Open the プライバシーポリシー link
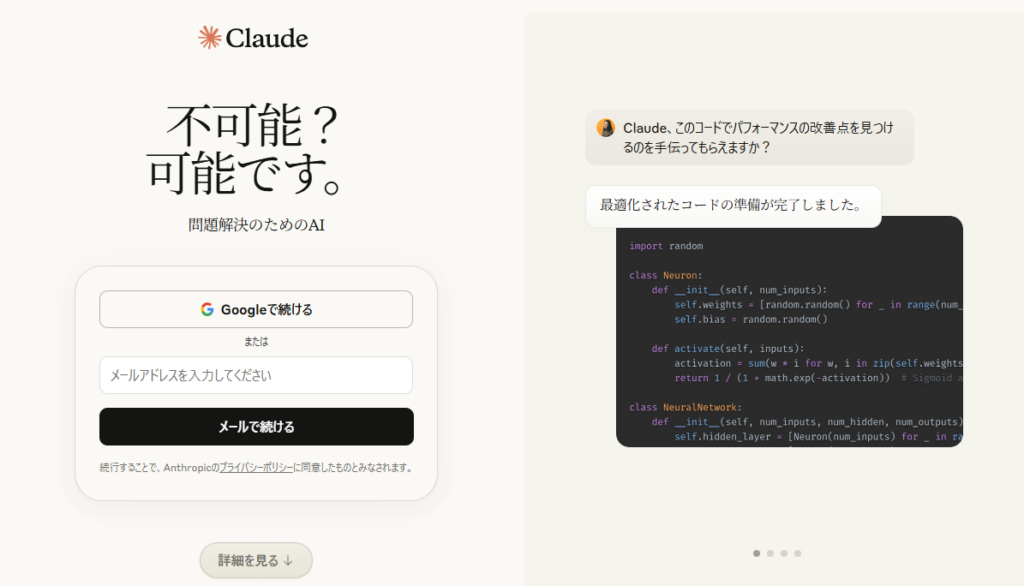The image size is (1024, 586). [x=256, y=468]
